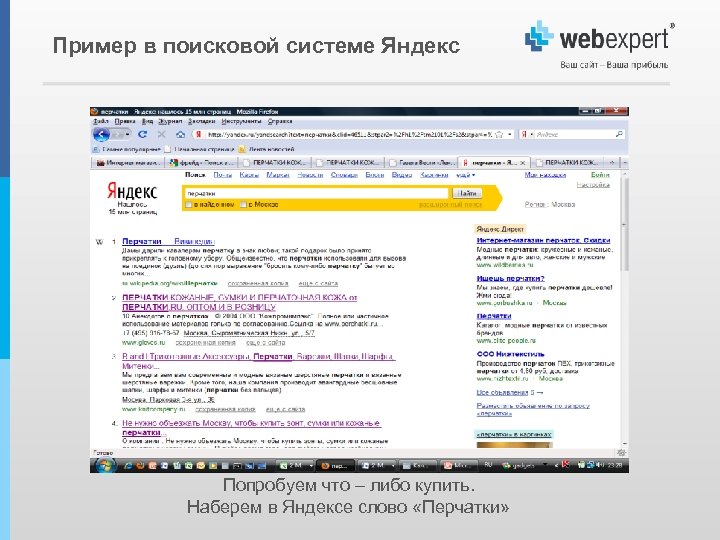
Task: Close the active 'перчатки - Я...' tab
Action: [522, 163]
